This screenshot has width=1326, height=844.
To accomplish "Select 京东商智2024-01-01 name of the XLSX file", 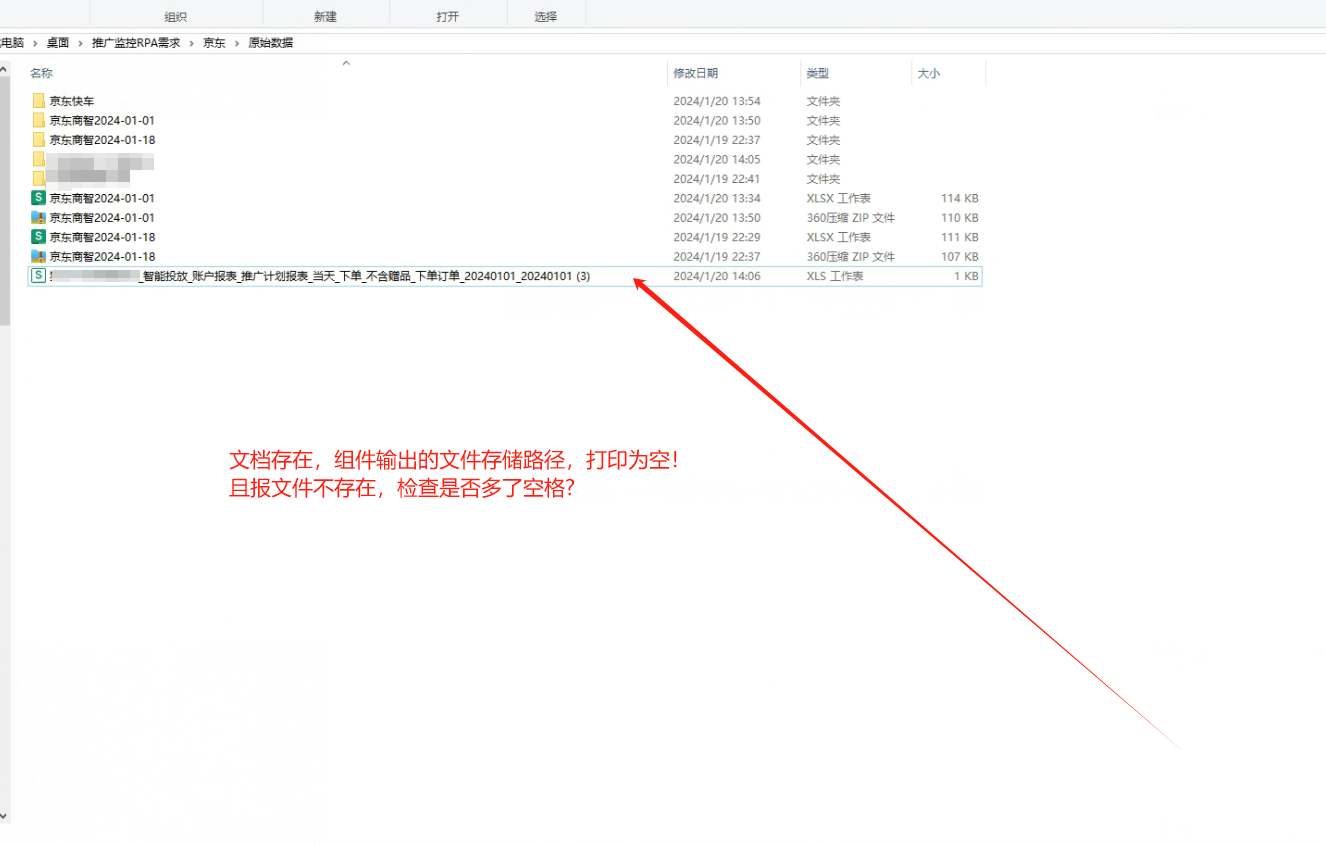I will 102,198.
